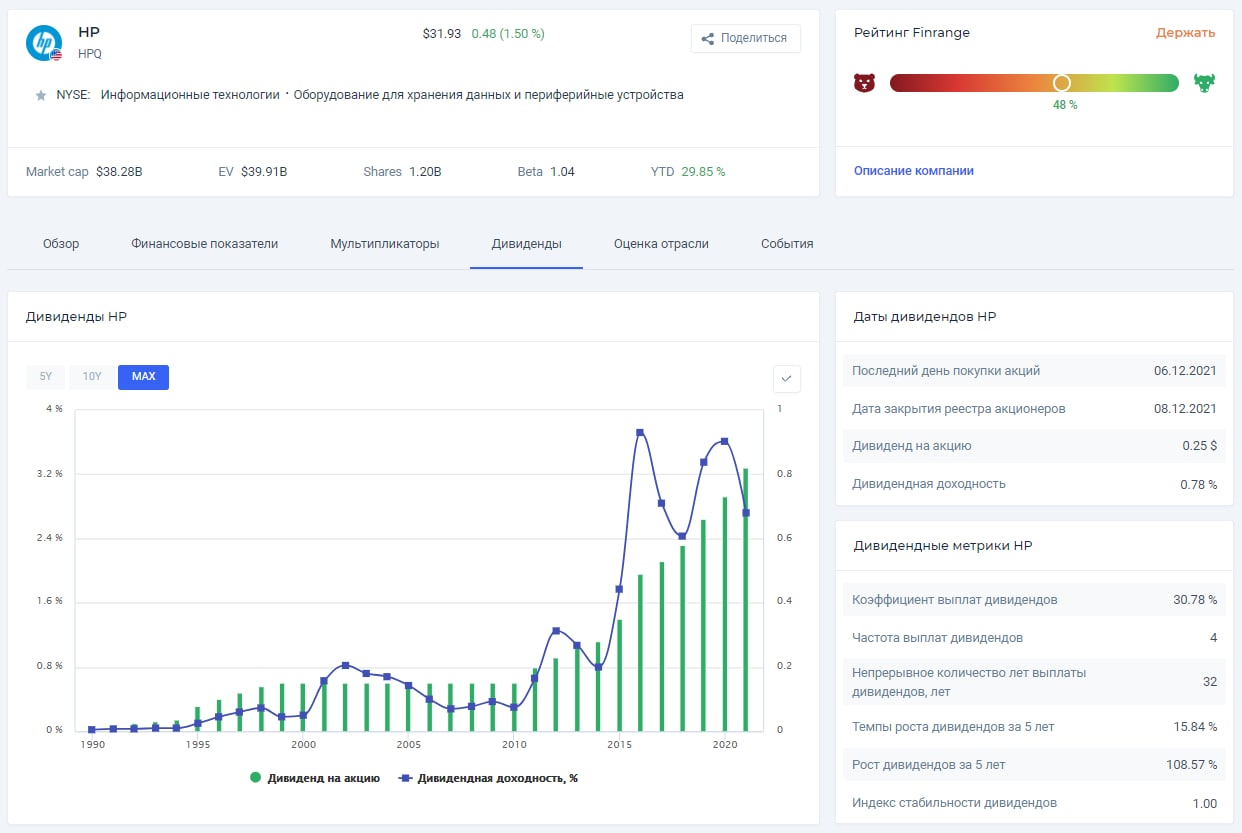1242x833 pixels.
Task: Click the HP company logo
Action: point(44,41)
